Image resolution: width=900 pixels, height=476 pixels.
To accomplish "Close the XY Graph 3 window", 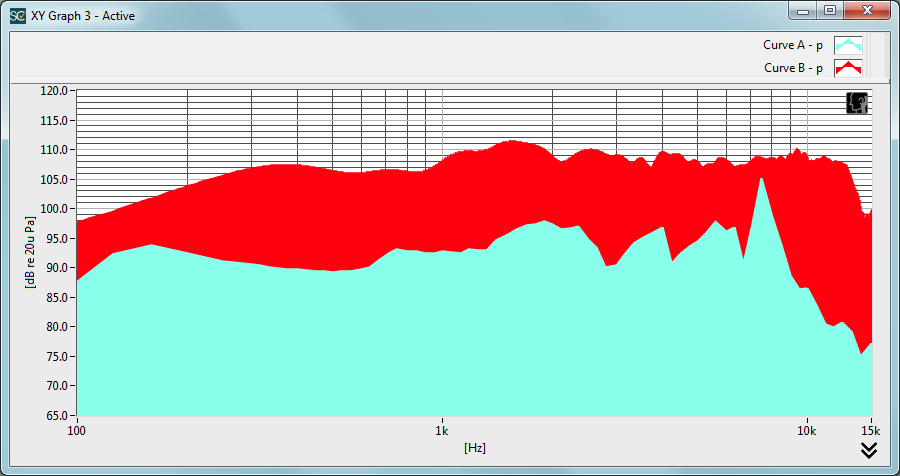I will [868, 11].
